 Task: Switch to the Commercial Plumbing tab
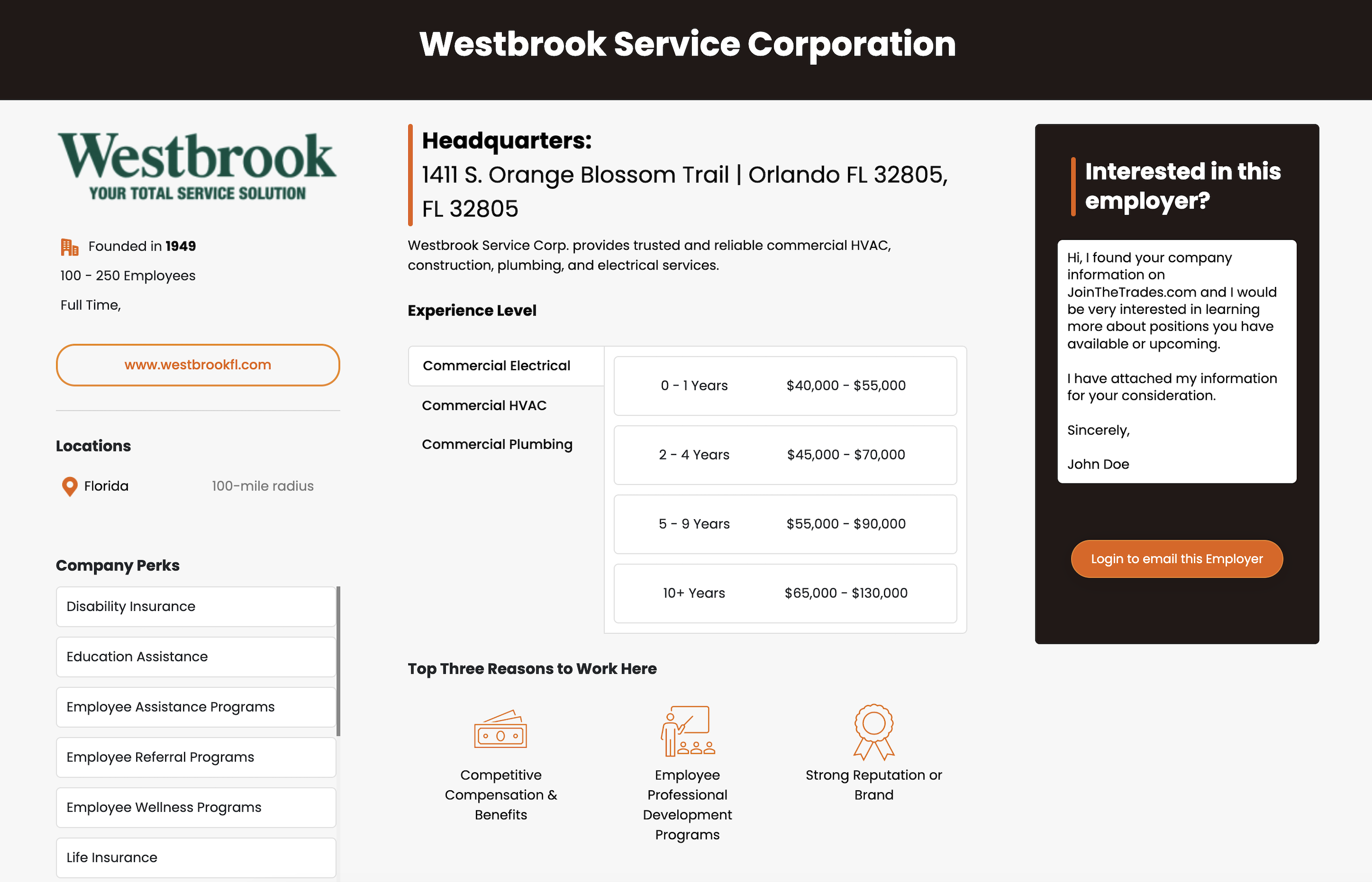[x=497, y=444]
